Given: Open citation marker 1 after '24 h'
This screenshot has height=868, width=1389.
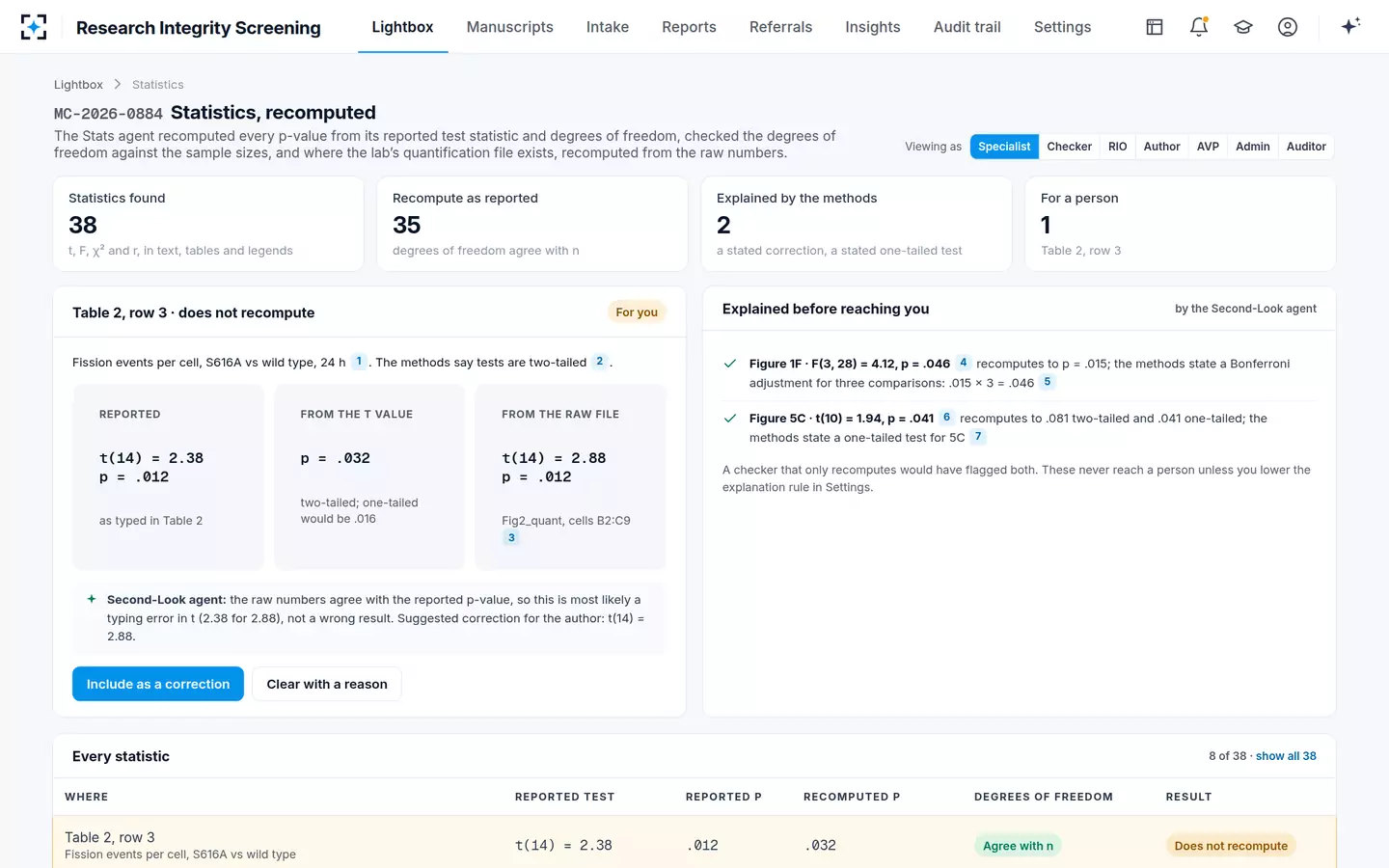Looking at the screenshot, I should 359,362.
